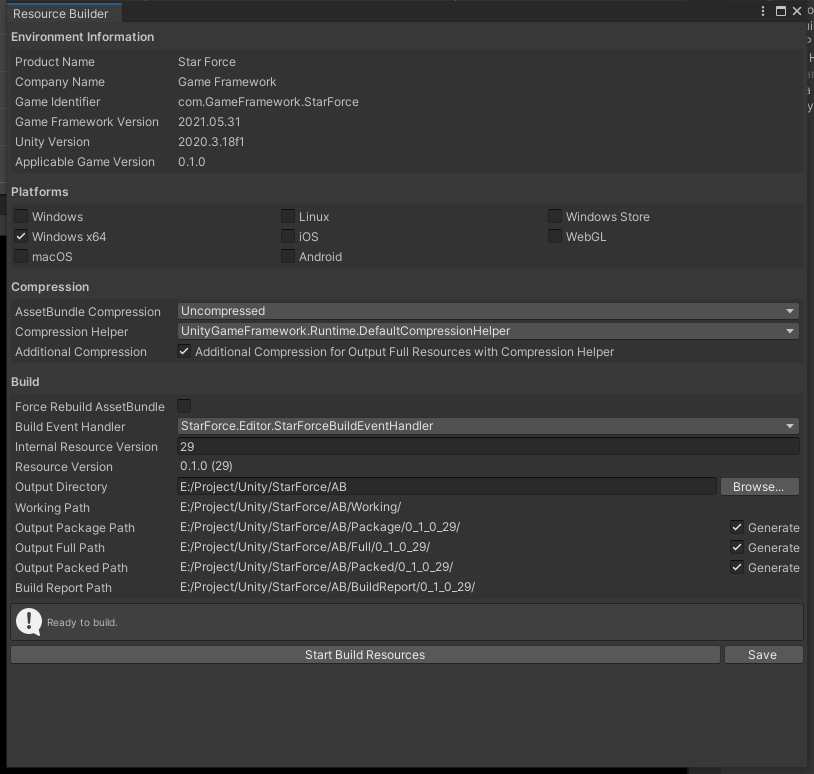Click the Output Packed Path value text
Viewport: 814px width, 774px height.
click(x=316, y=567)
